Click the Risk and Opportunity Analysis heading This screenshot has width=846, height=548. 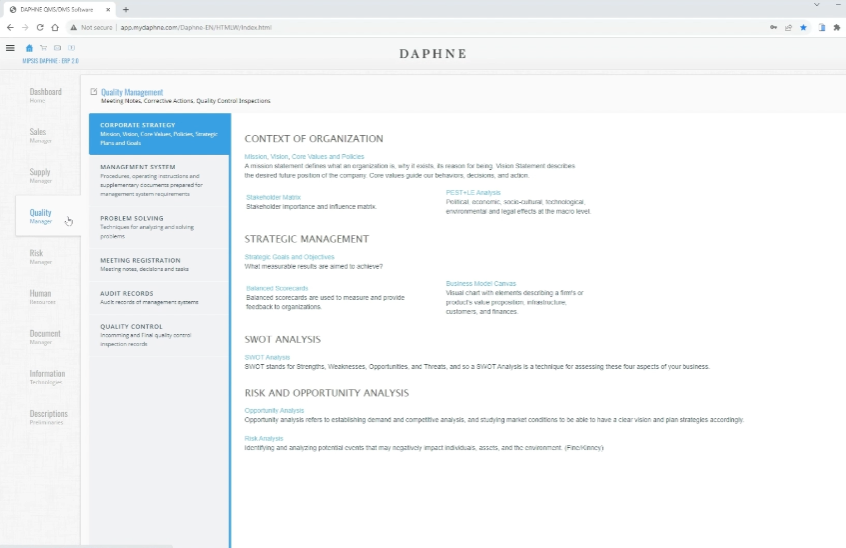click(326, 393)
